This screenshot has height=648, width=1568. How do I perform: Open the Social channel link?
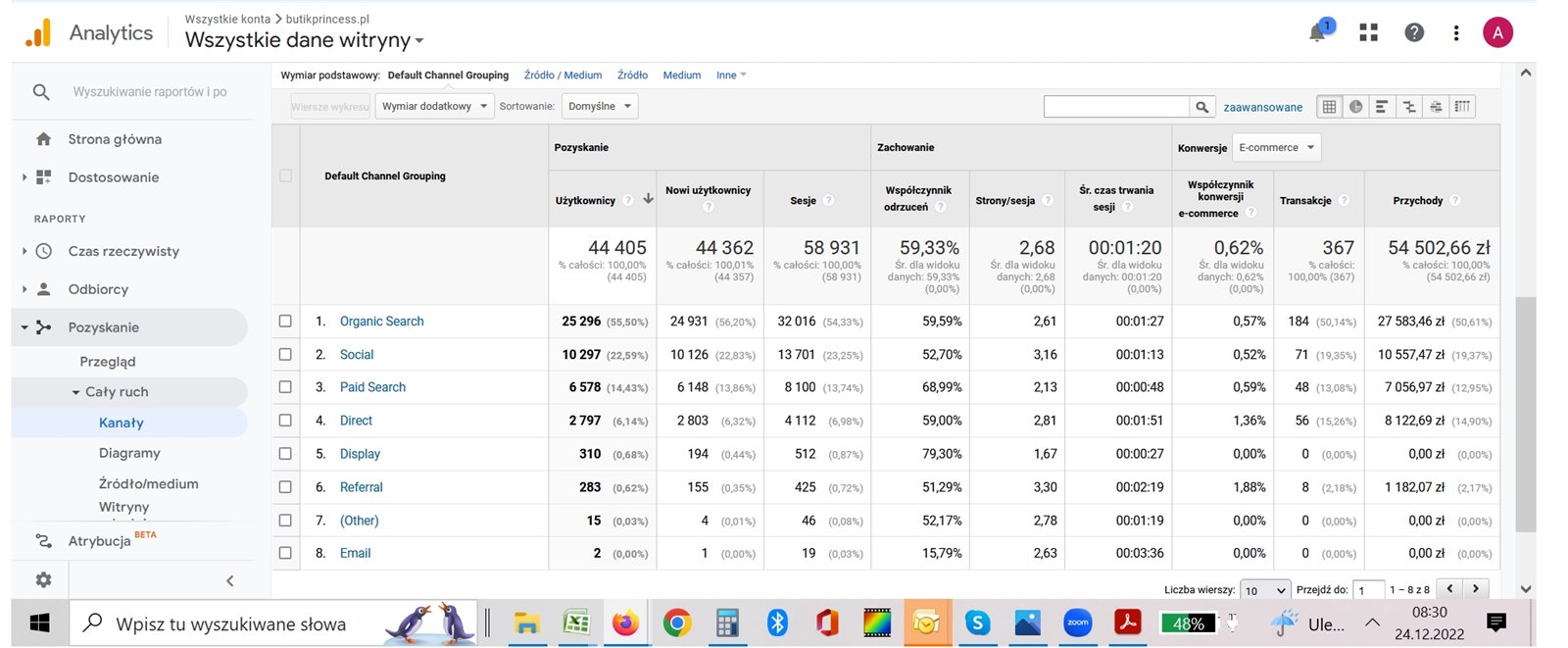pos(357,355)
